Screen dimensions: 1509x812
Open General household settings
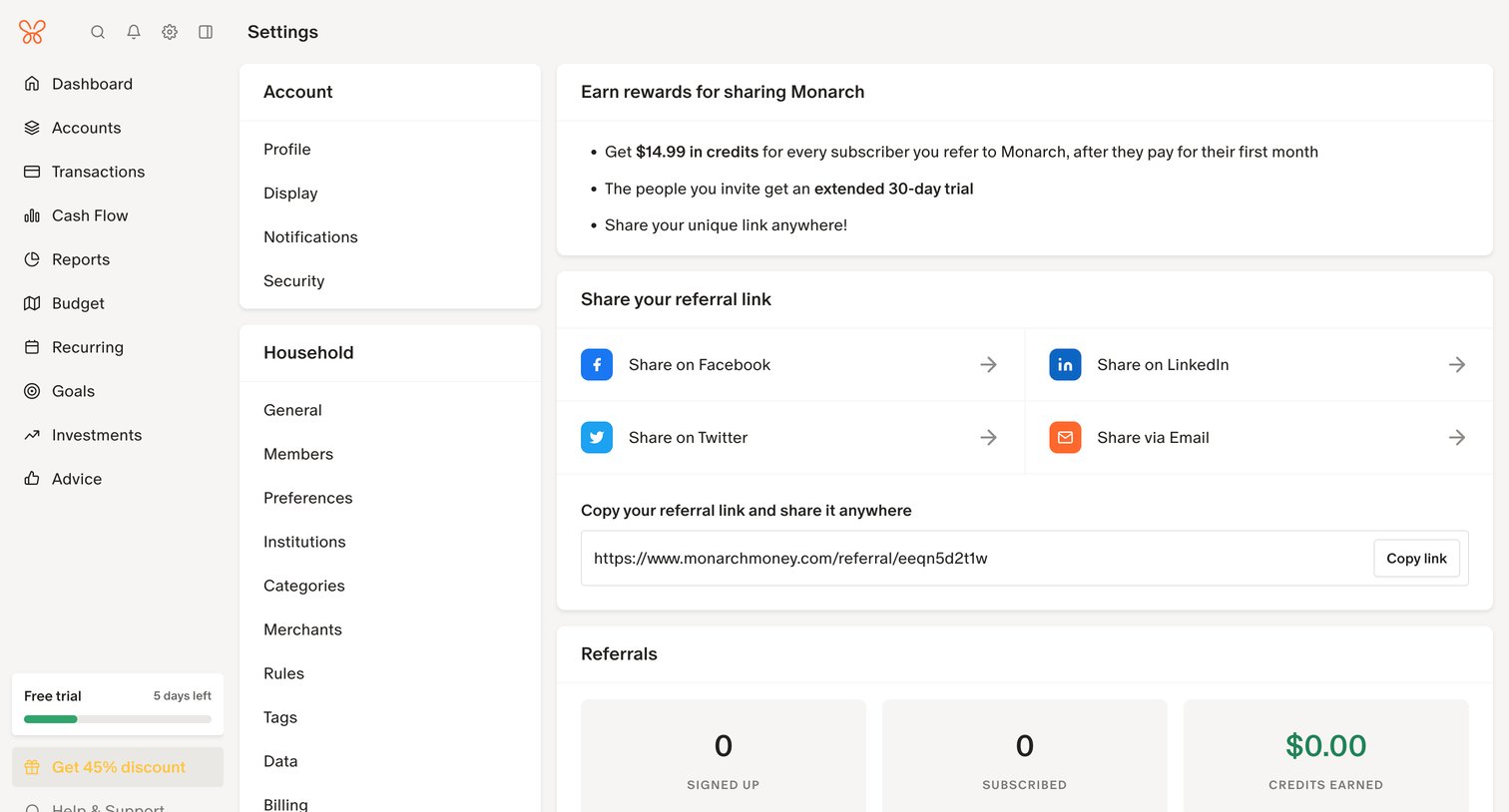tap(390, 410)
